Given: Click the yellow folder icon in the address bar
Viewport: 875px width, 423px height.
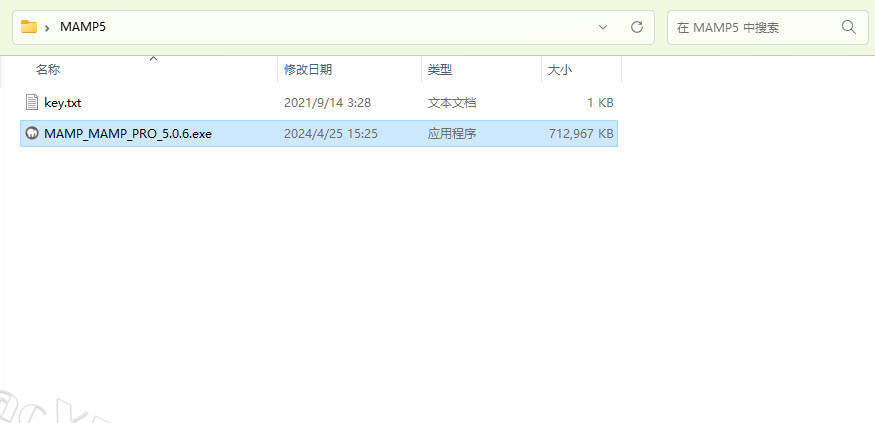Looking at the screenshot, I should [x=29, y=27].
